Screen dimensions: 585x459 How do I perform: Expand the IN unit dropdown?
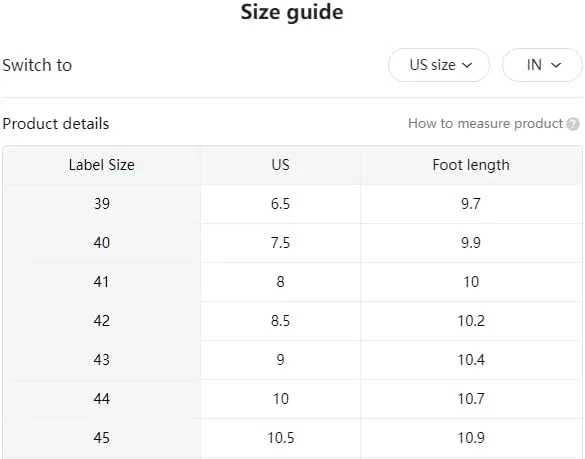click(x=542, y=65)
